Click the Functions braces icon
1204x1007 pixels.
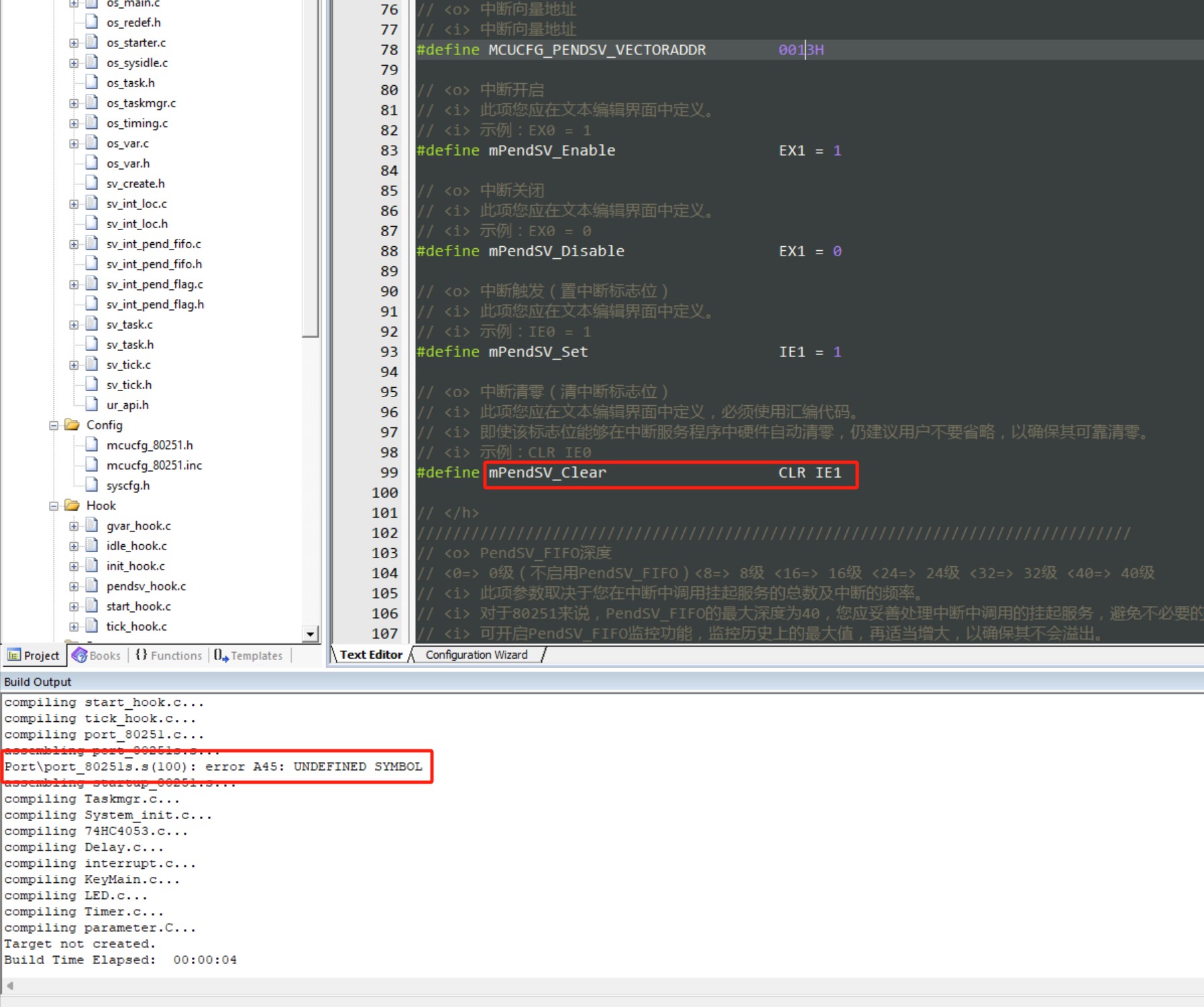141,655
